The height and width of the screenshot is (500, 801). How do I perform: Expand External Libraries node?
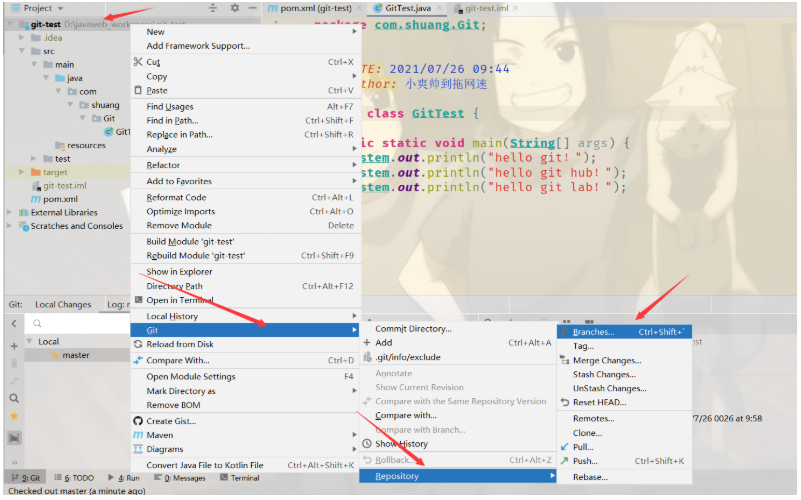9,212
